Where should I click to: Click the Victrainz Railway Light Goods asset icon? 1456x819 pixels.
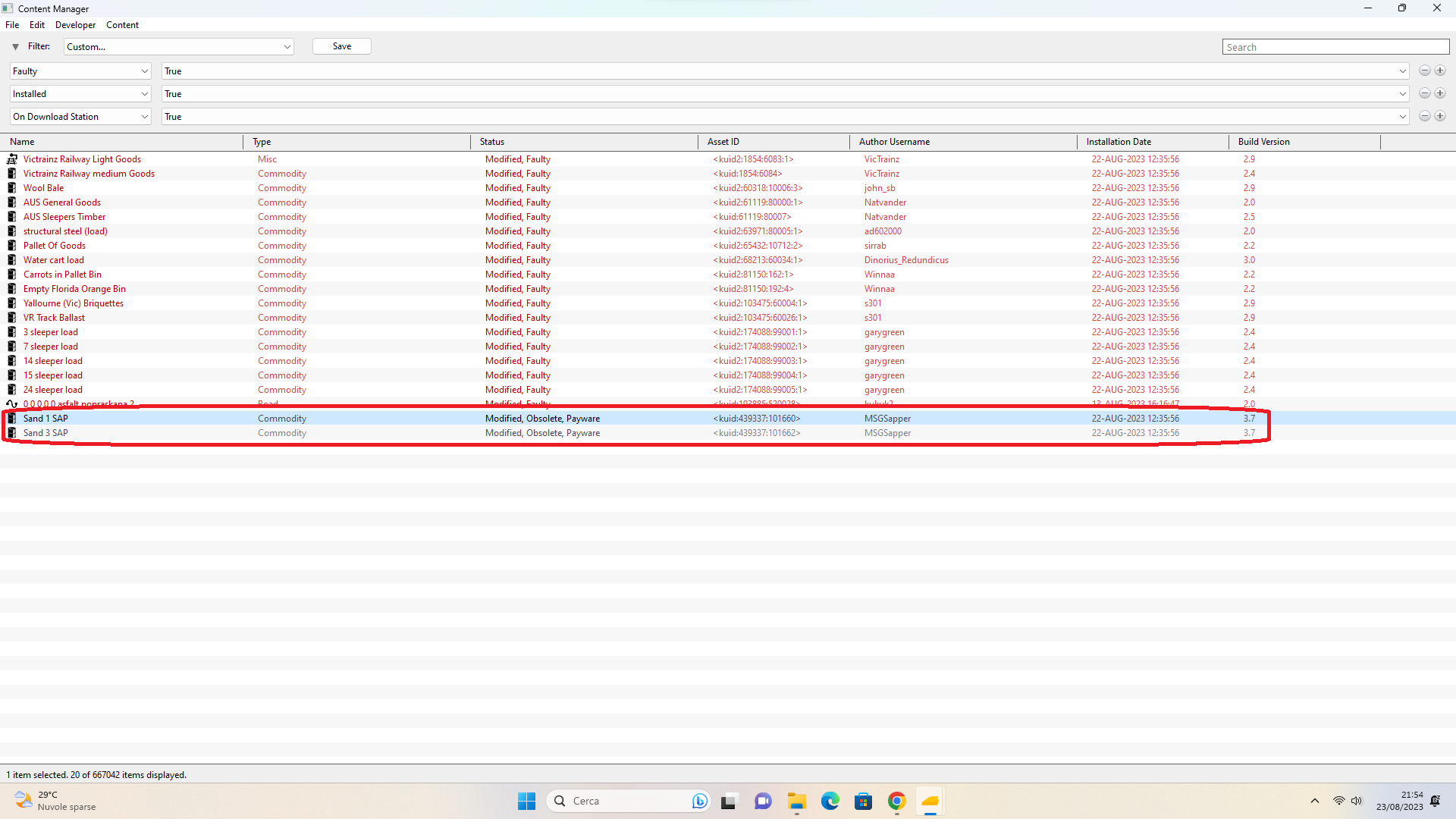pos(12,159)
